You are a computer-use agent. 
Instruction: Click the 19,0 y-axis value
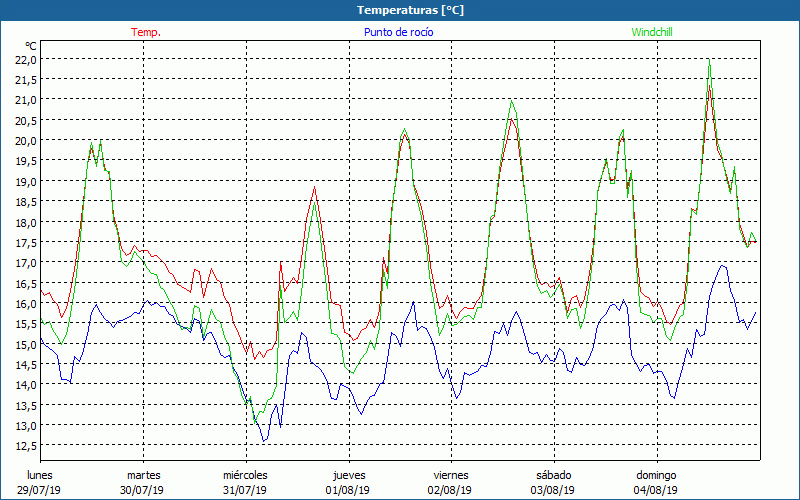pos(26,181)
